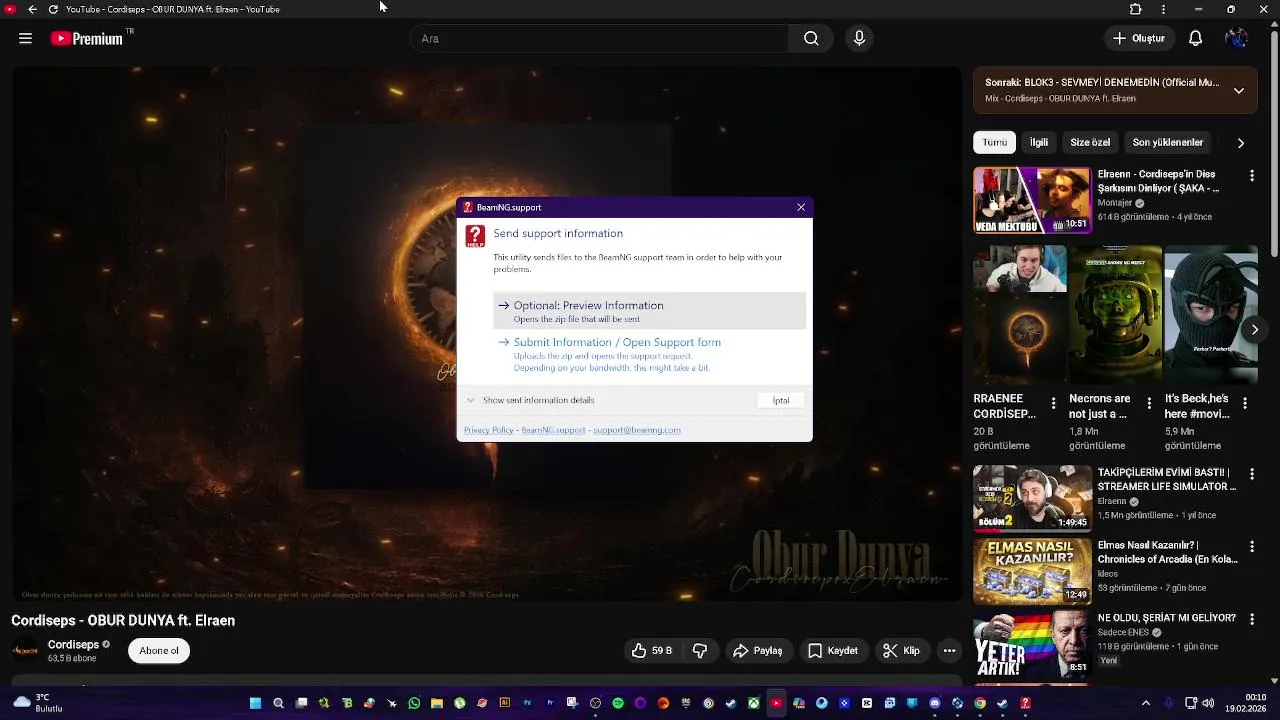The image size is (1280, 720).
Task: Open options for RRAENEE CORDISEP short
Action: (1053, 403)
